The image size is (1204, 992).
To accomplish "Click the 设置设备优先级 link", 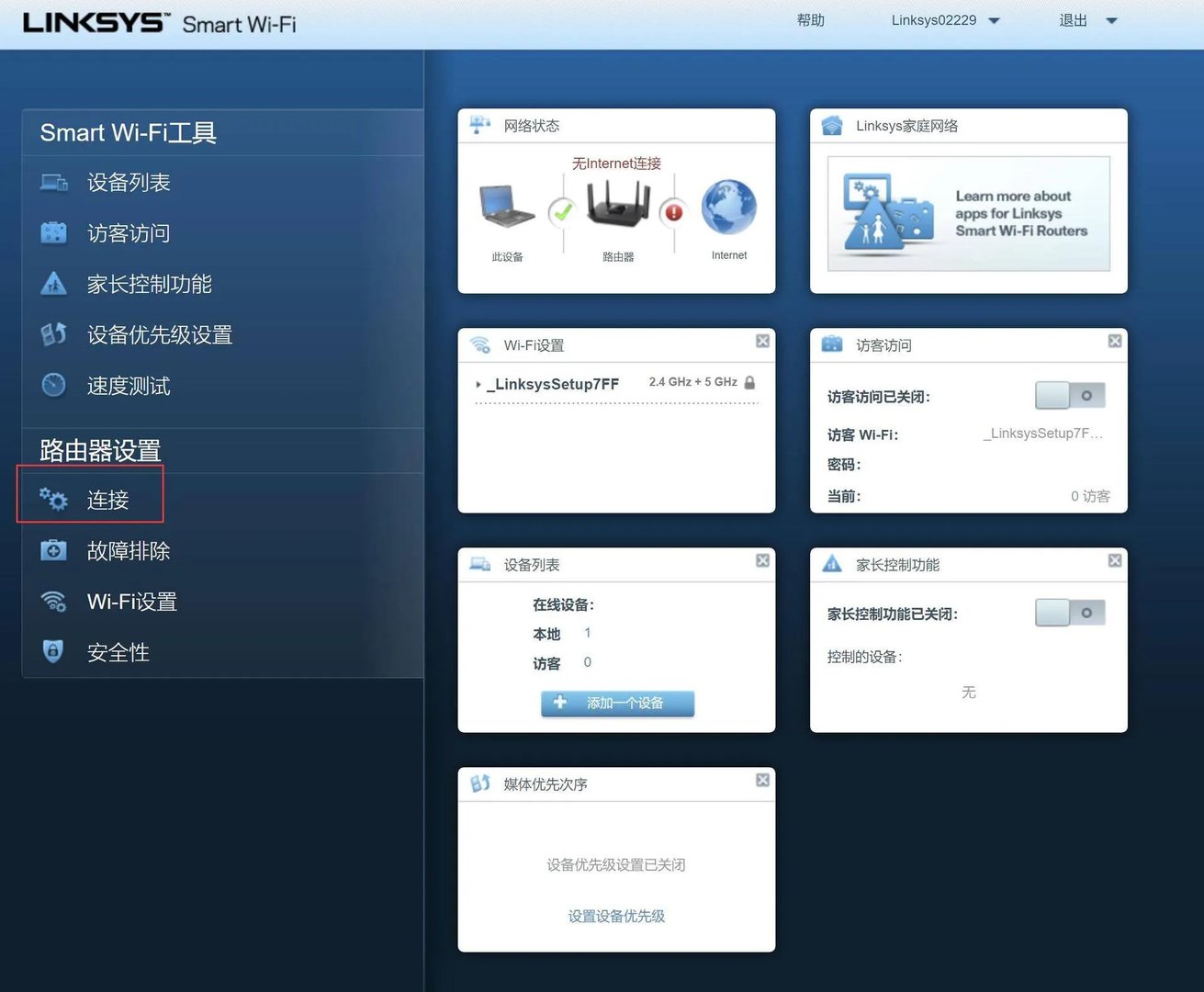I will [615, 916].
